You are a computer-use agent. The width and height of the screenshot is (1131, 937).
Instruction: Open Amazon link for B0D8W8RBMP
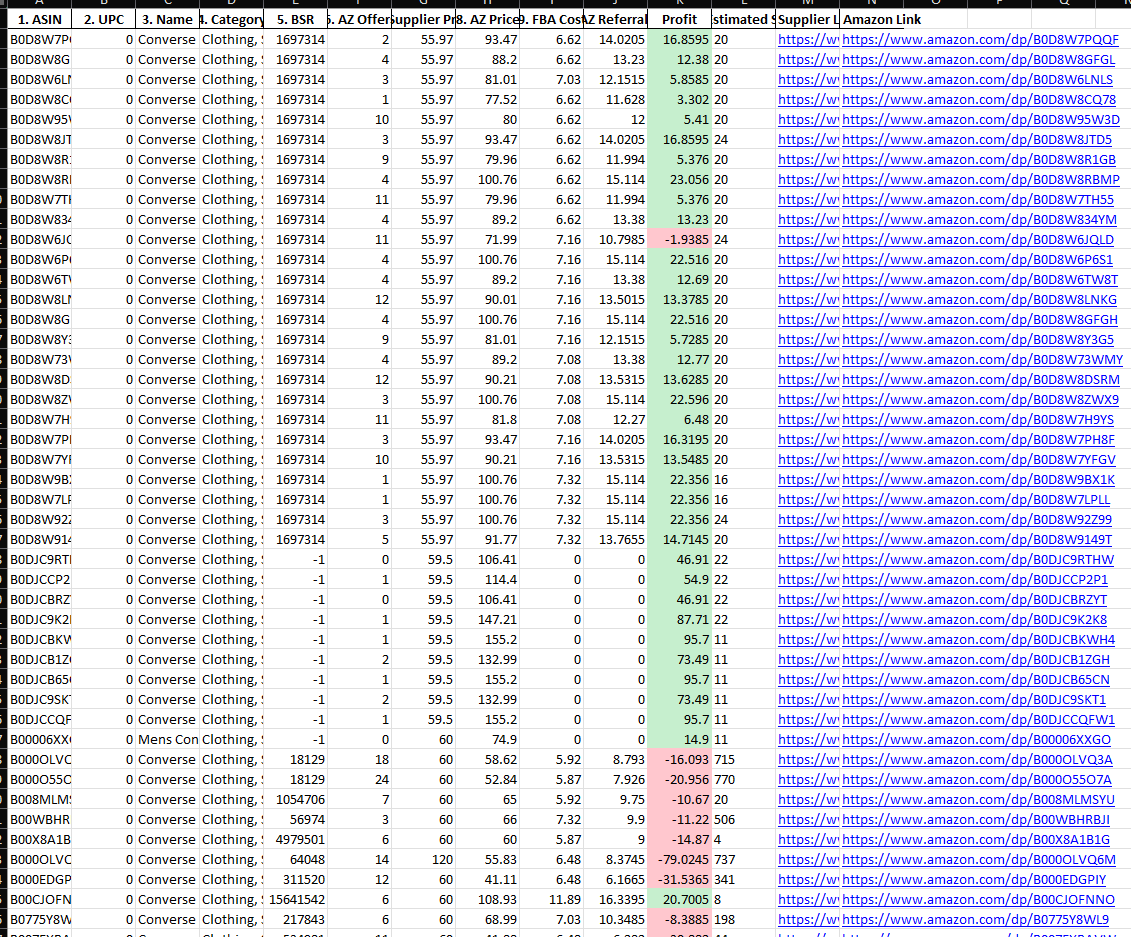tap(981, 180)
